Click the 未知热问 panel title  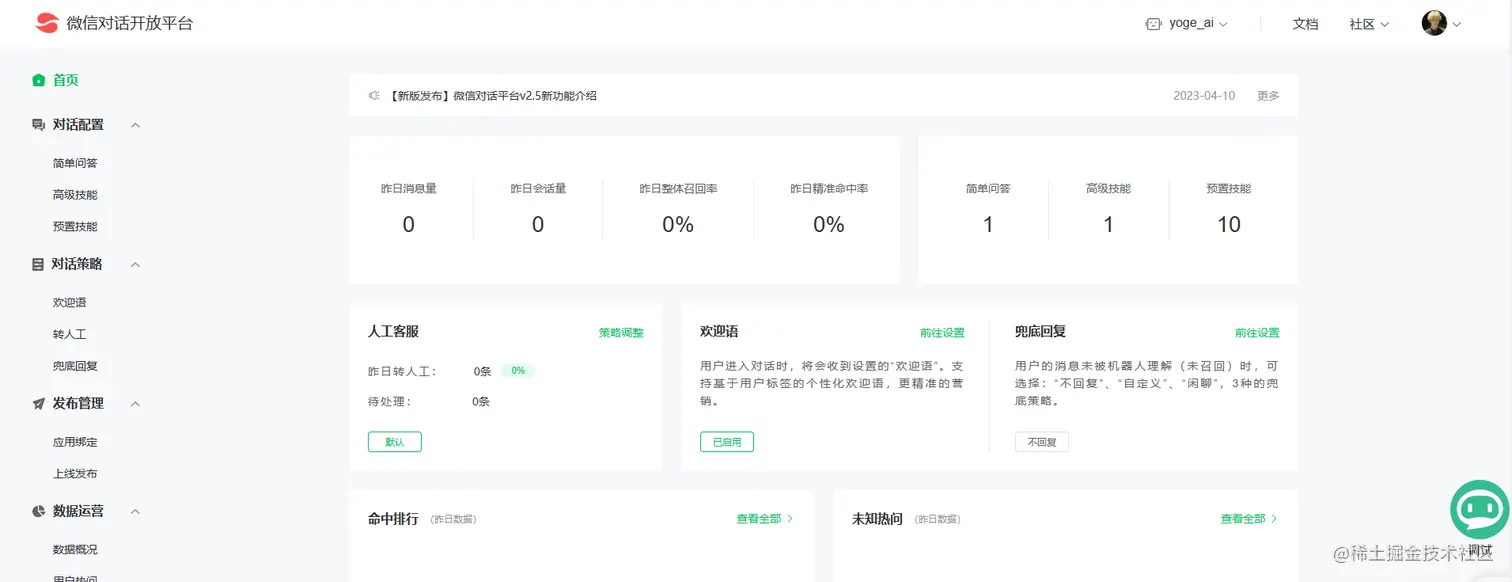coord(877,519)
